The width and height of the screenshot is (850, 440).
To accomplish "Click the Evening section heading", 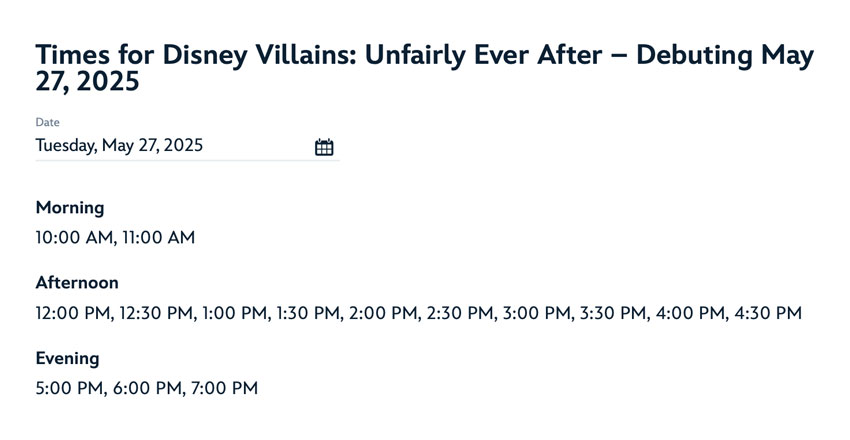I will pos(67,358).
